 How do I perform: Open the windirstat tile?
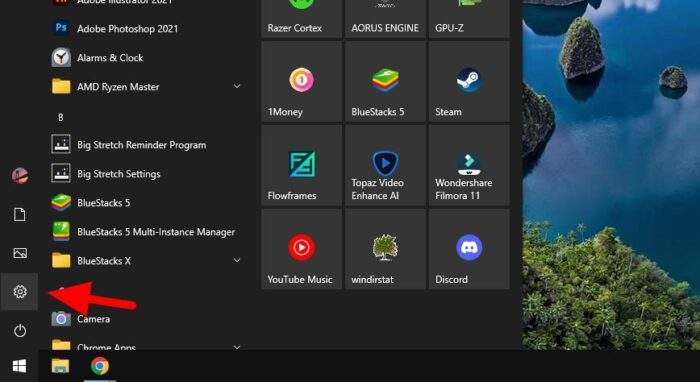pyautogui.click(x=385, y=249)
